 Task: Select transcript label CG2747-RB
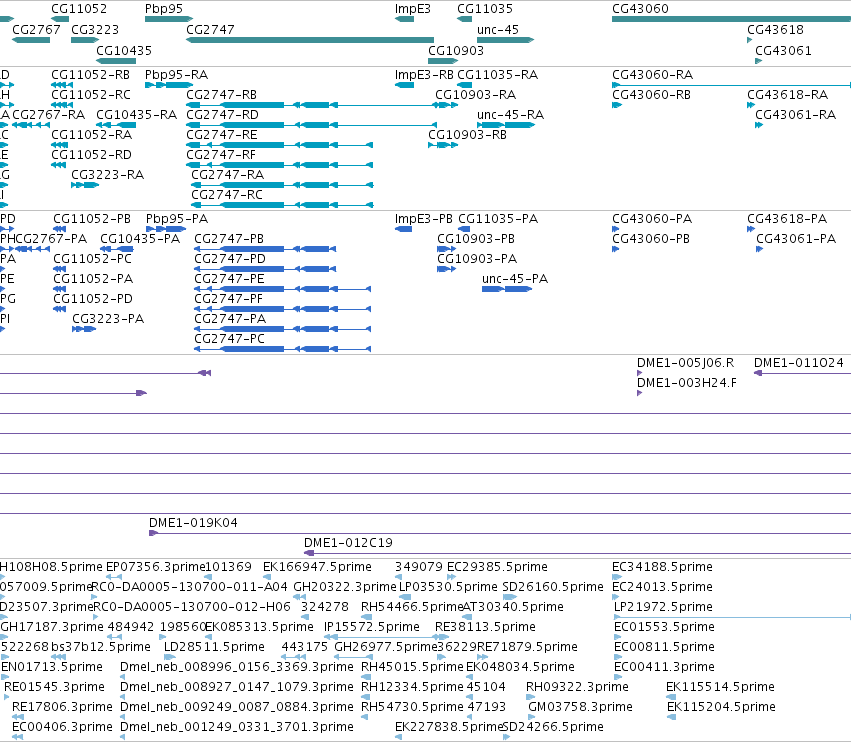point(221,94)
